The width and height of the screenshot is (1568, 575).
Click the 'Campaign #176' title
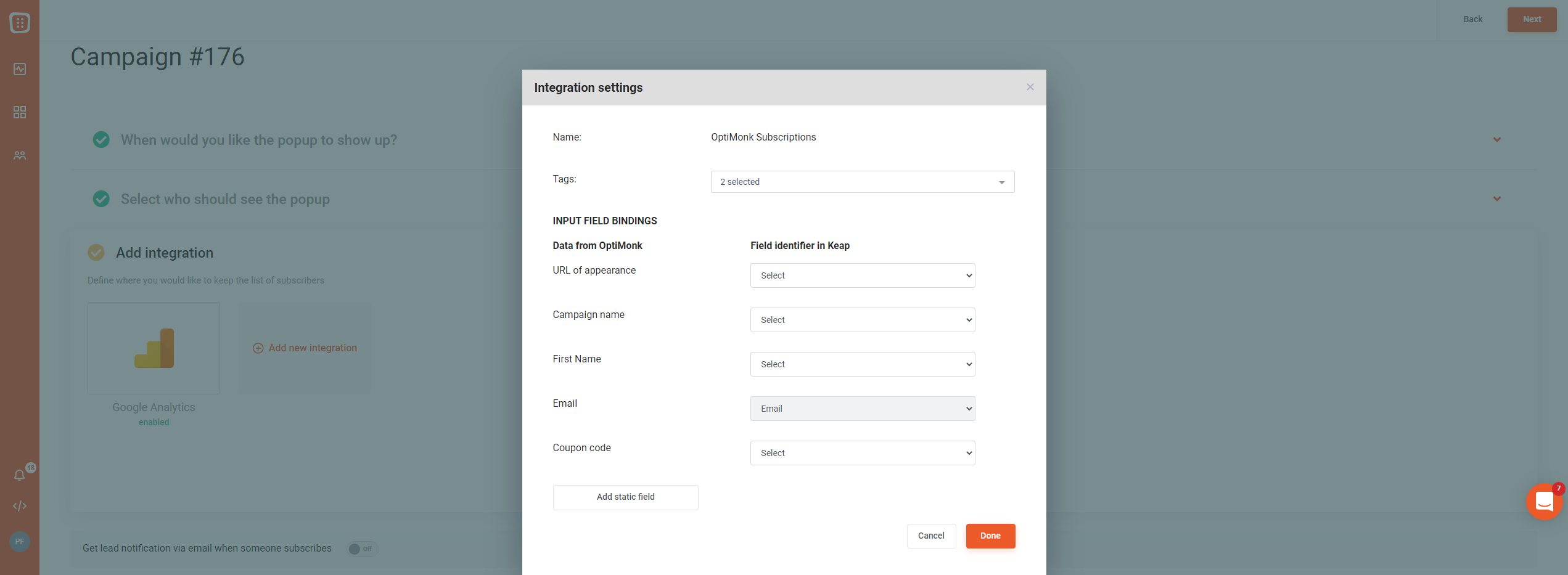(157, 57)
